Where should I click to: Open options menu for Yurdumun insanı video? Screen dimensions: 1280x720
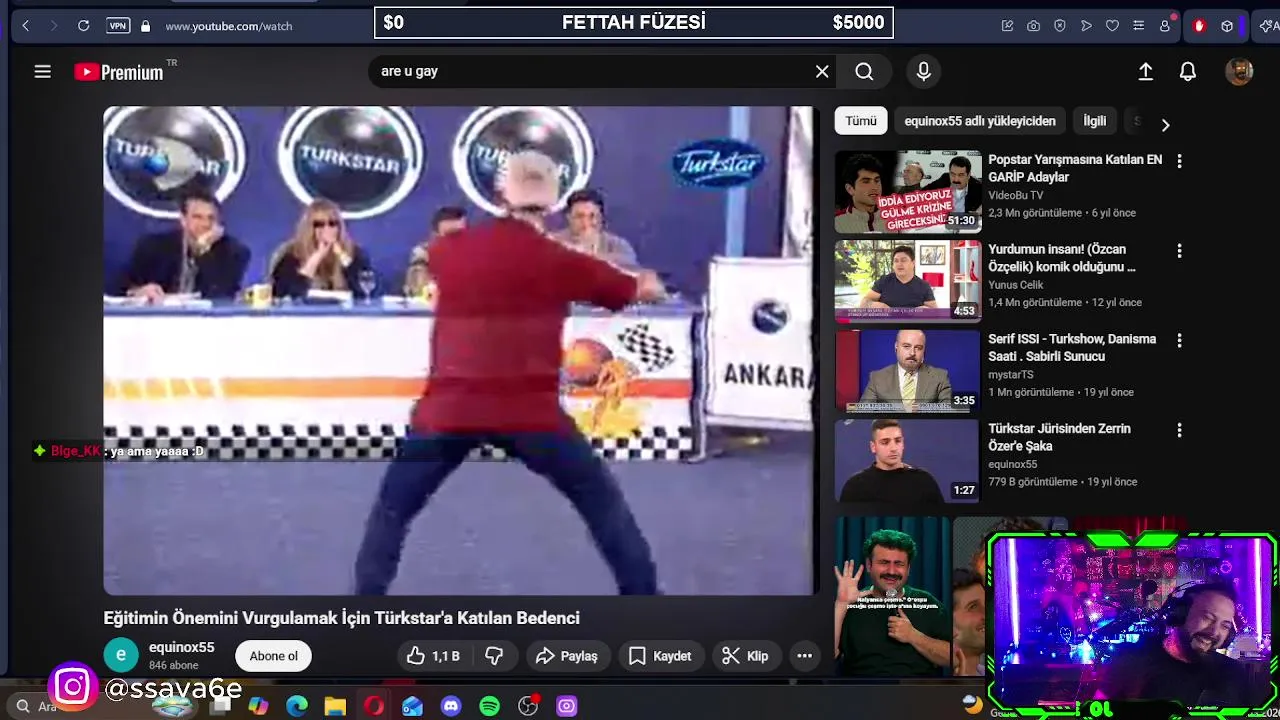click(1179, 251)
